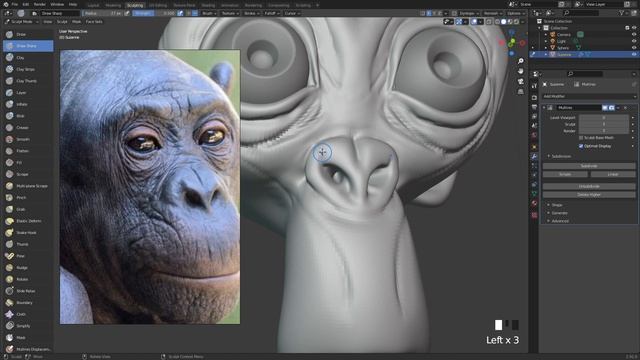The image size is (640, 360).
Task: Select the Inflate brush
Action: (x=28, y=104)
